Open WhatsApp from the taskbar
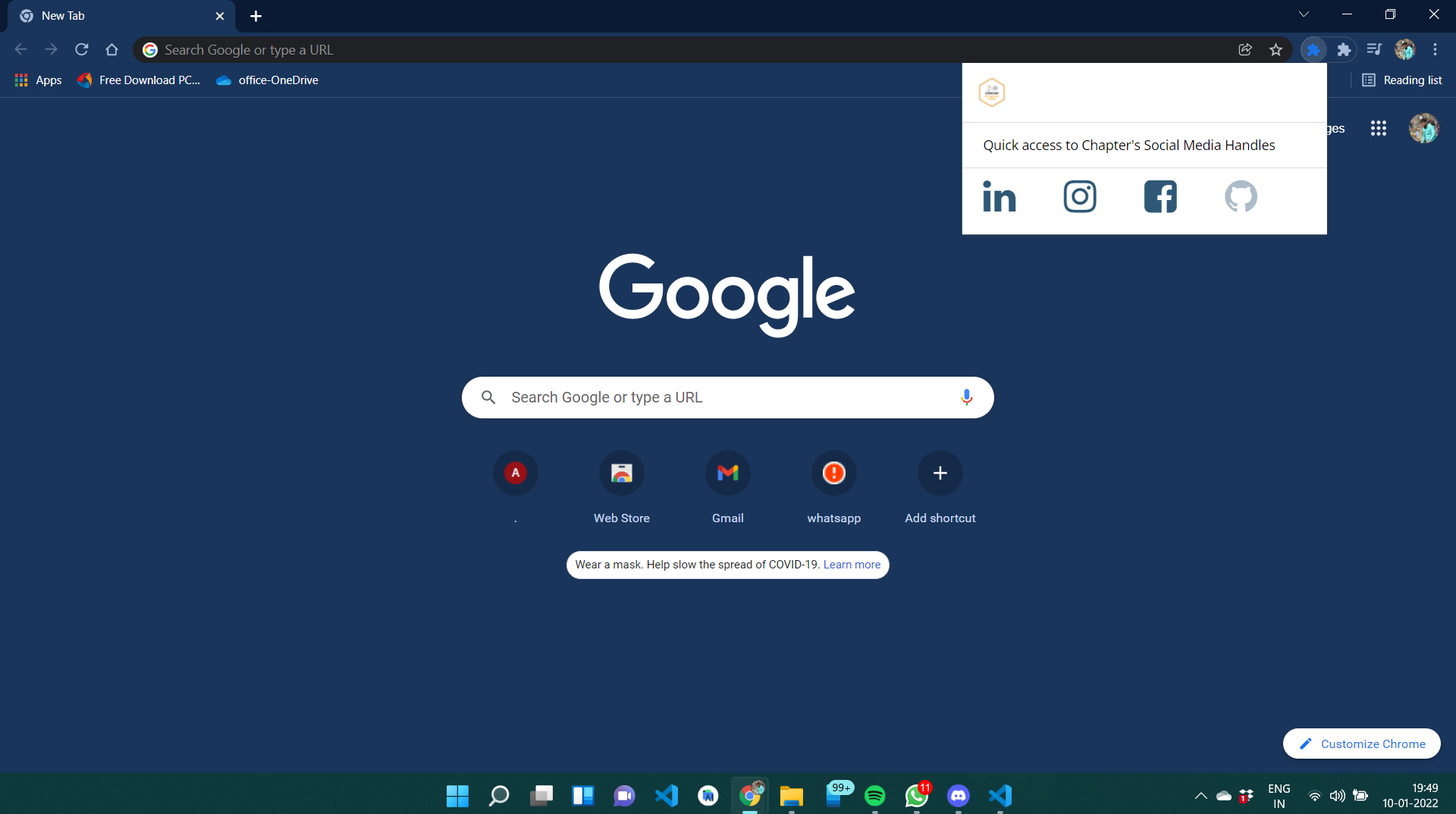This screenshot has height=814, width=1456. (917, 796)
